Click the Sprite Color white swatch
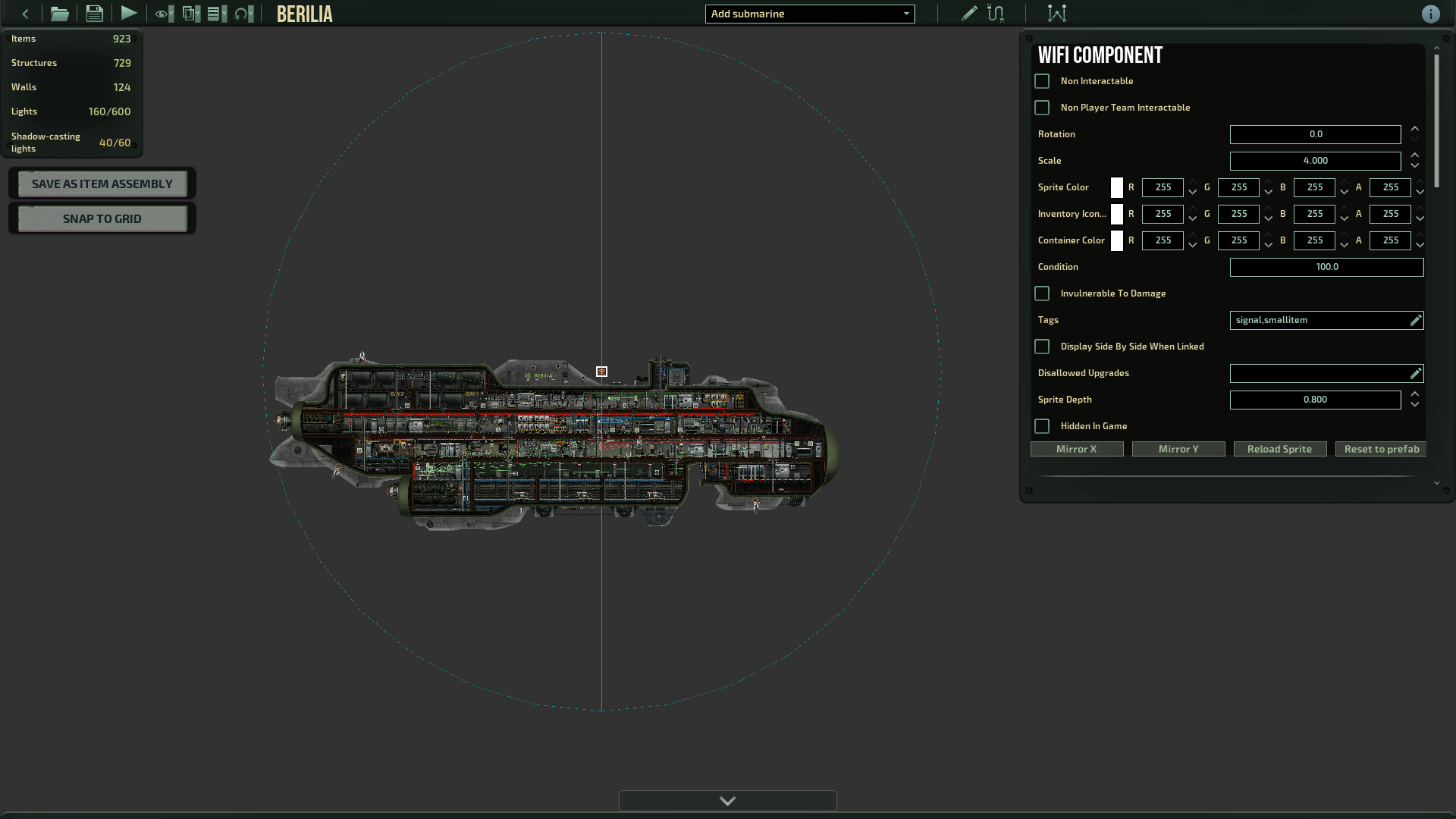1456x819 pixels. coord(1116,187)
